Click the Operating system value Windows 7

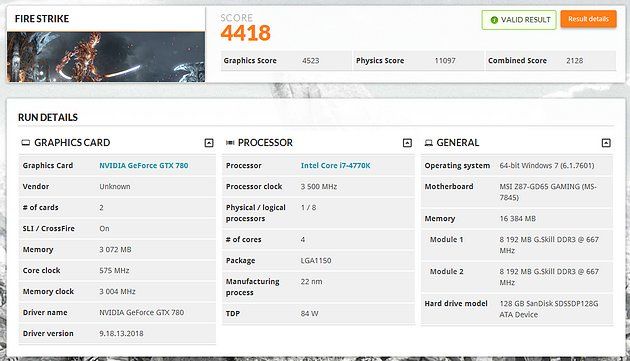546,166
